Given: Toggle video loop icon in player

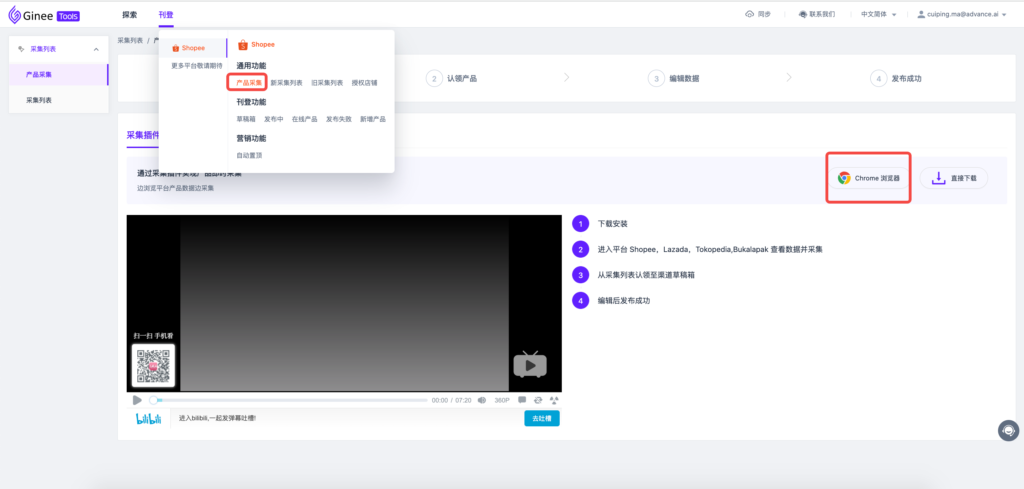Looking at the screenshot, I should click(x=537, y=400).
